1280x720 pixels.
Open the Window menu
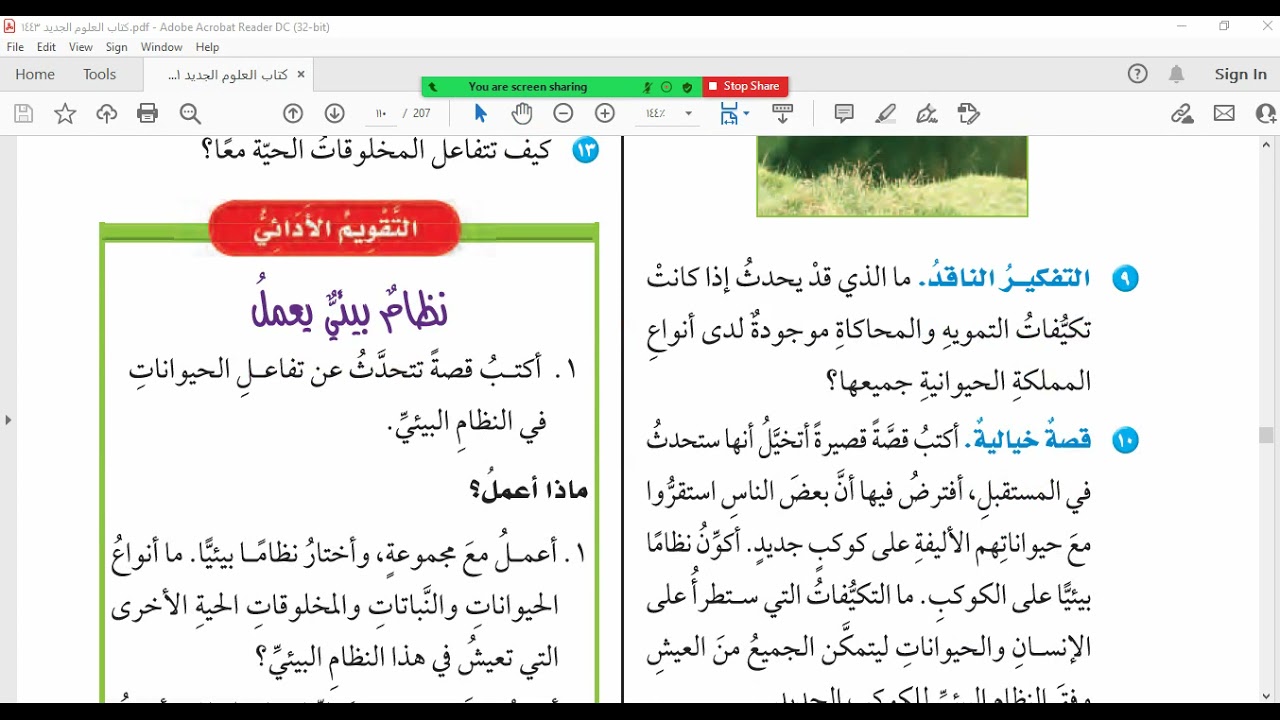tap(161, 47)
